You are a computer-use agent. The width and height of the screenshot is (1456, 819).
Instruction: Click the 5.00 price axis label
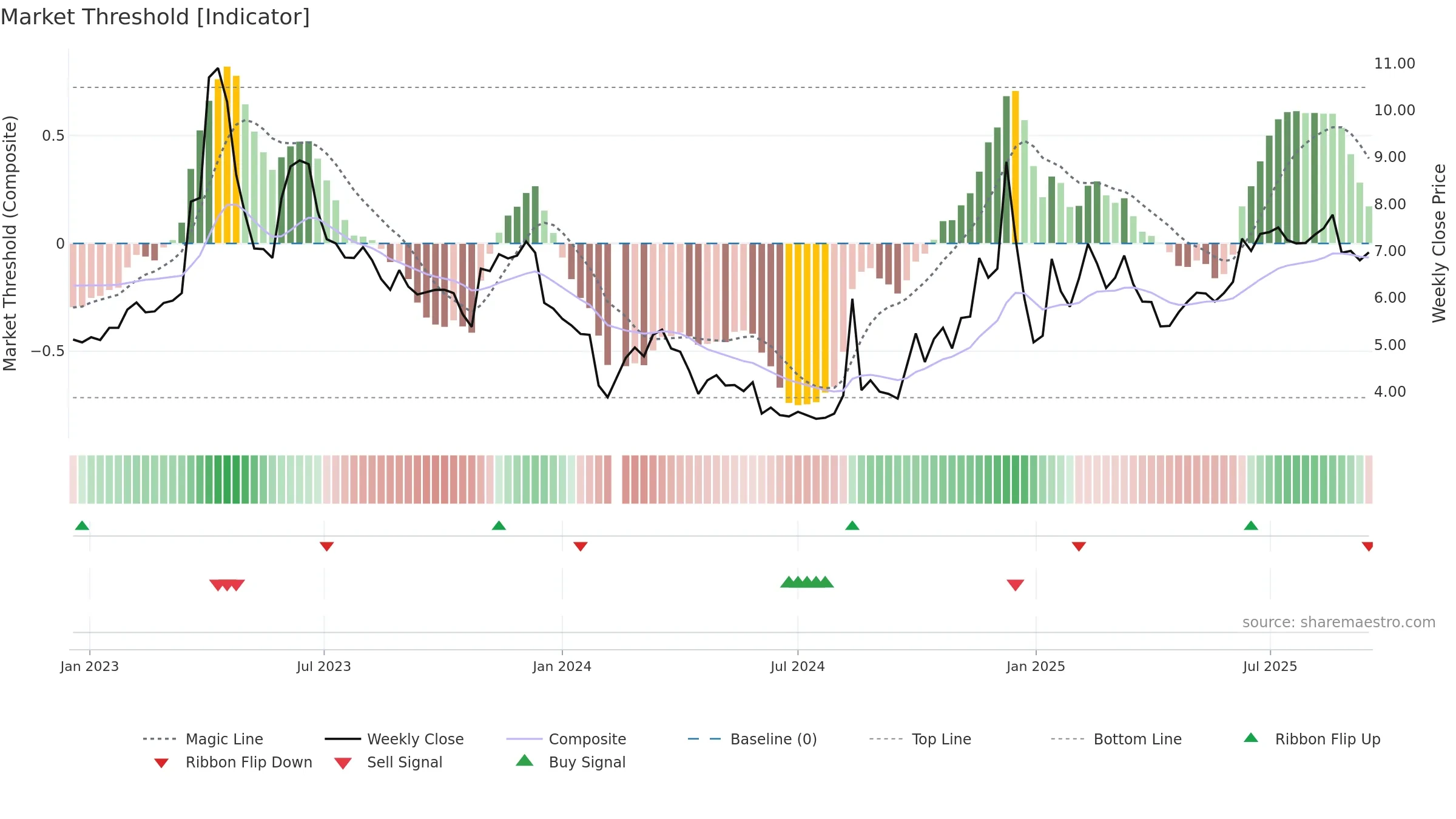[1390, 345]
